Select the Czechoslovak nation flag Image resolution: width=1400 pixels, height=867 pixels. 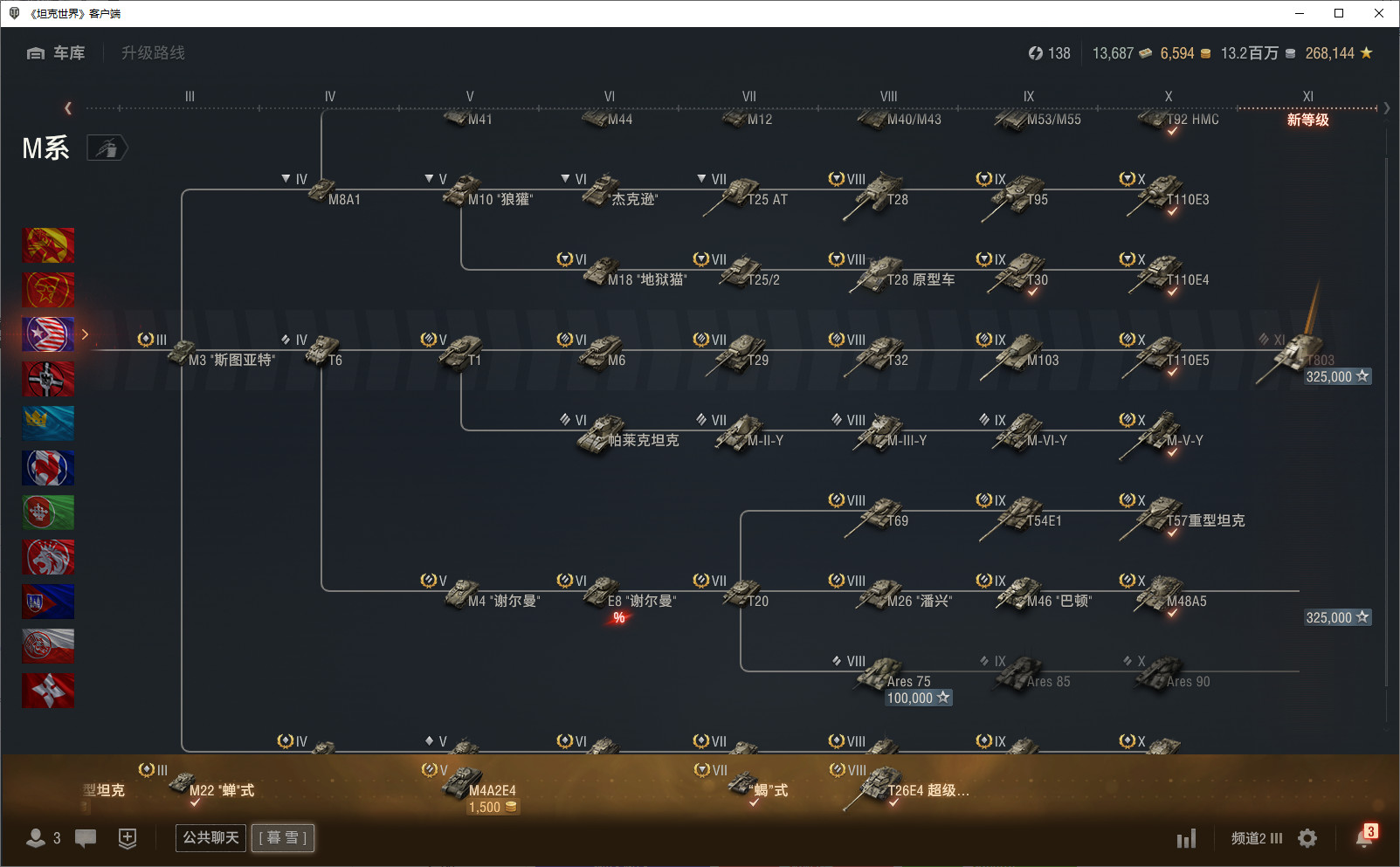click(48, 602)
